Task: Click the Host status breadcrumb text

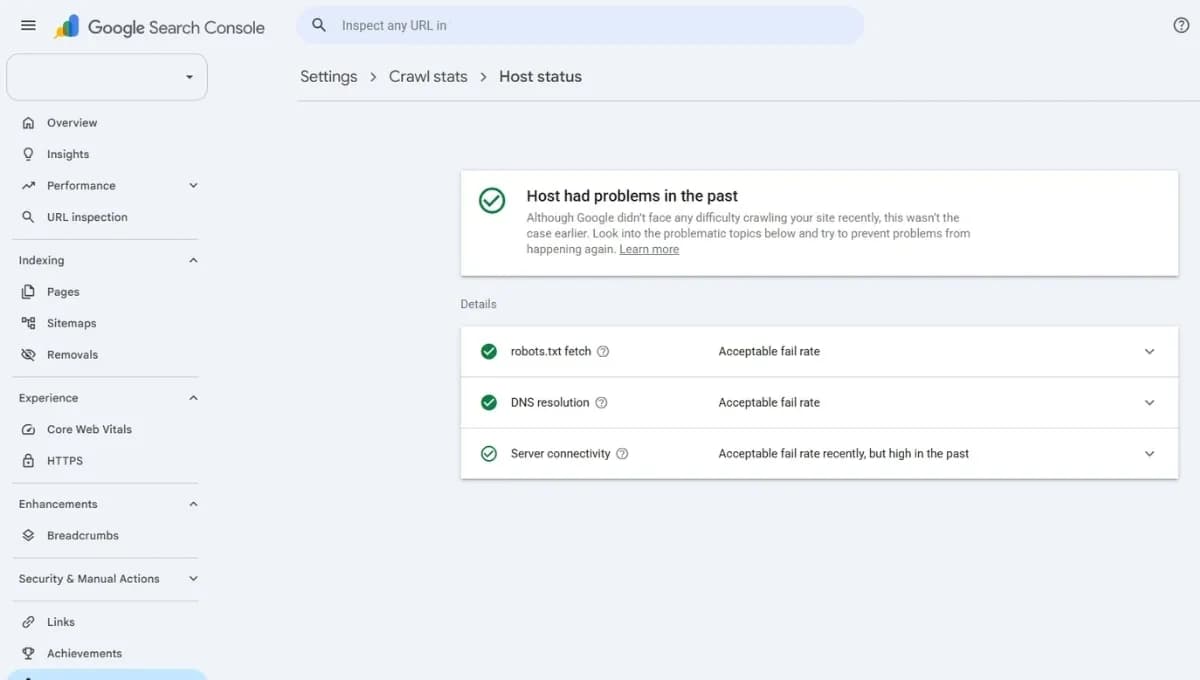Action: pos(540,77)
